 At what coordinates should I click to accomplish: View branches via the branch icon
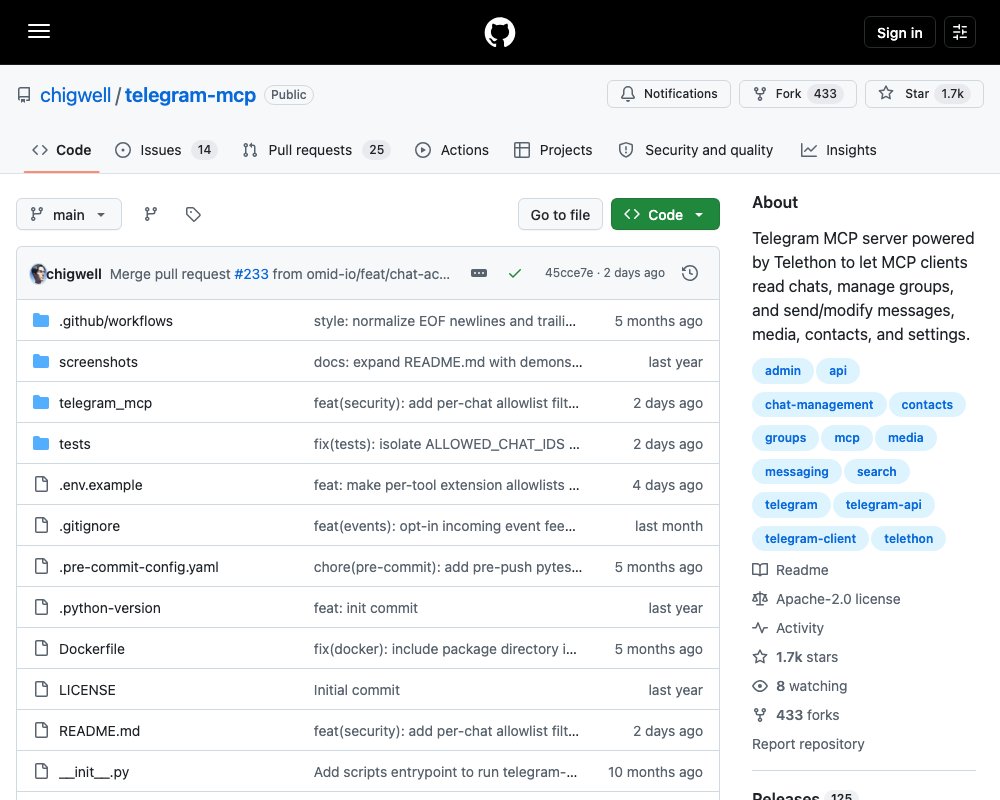(151, 214)
